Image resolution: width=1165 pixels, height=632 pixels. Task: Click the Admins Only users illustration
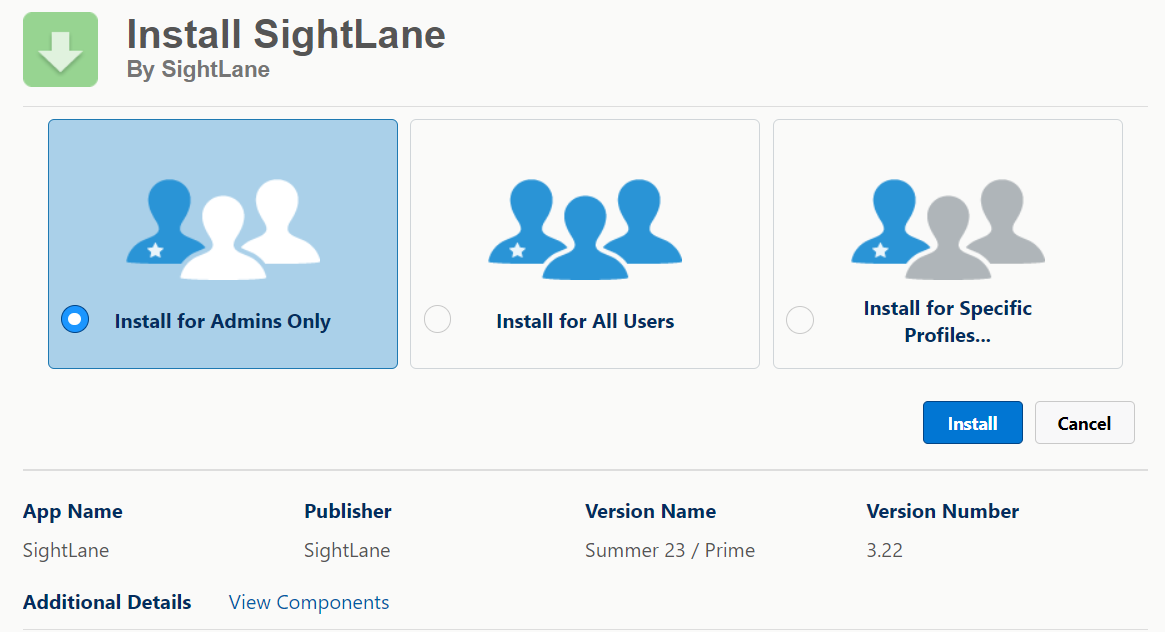tap(223, 229)
